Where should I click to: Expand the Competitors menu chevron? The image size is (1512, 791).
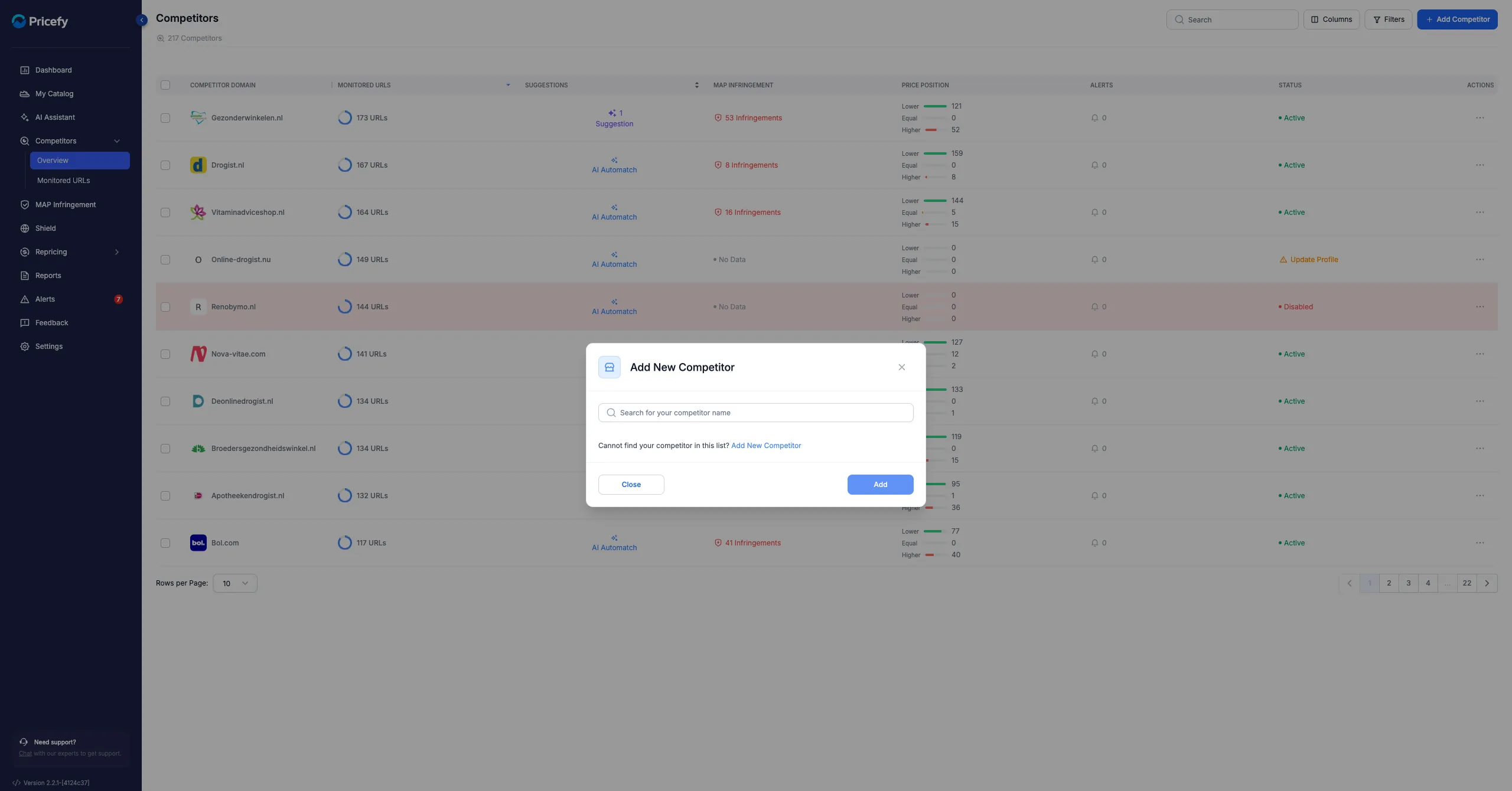[117, 141]
